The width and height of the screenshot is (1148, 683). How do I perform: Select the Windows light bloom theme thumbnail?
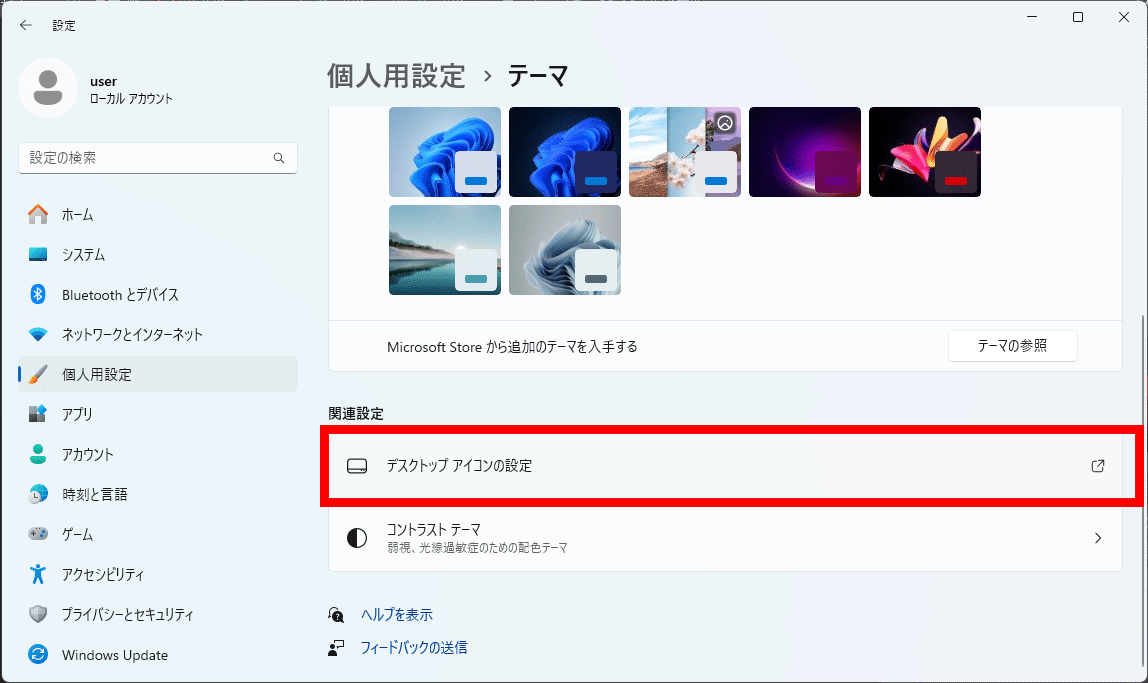tap(445, 152)
